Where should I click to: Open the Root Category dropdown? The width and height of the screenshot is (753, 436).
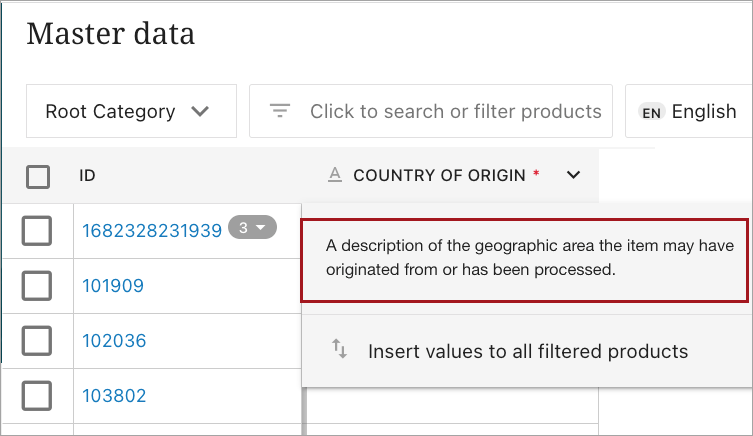point(128,111)
